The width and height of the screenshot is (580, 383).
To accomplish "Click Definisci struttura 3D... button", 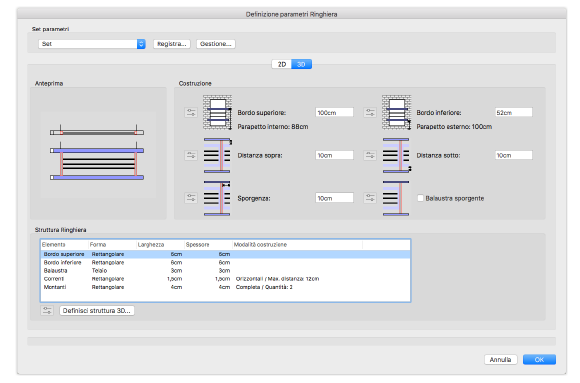I will pos(97,310).
